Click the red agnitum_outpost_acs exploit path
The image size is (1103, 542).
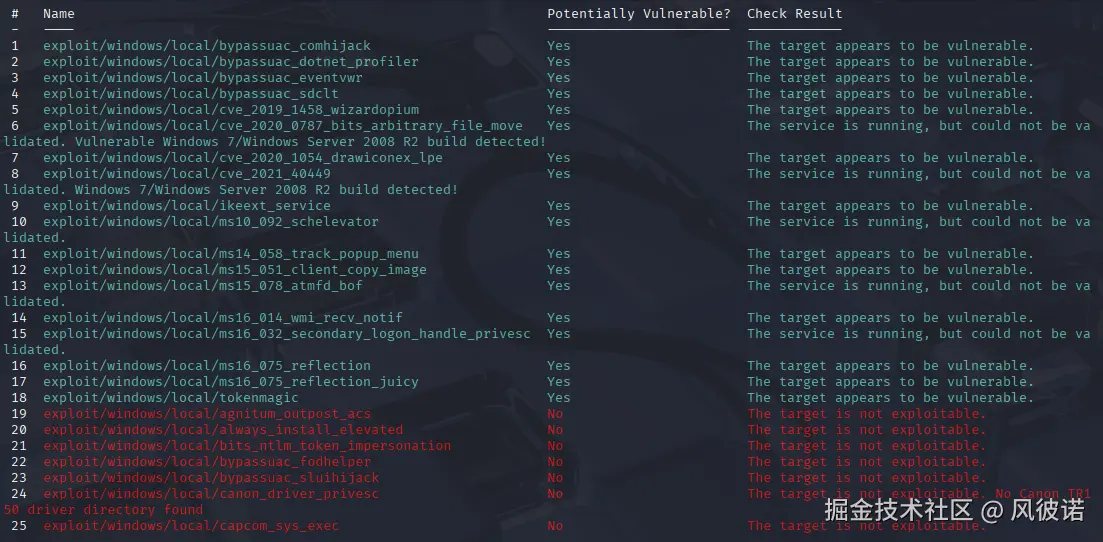click(x=207, y=414)
